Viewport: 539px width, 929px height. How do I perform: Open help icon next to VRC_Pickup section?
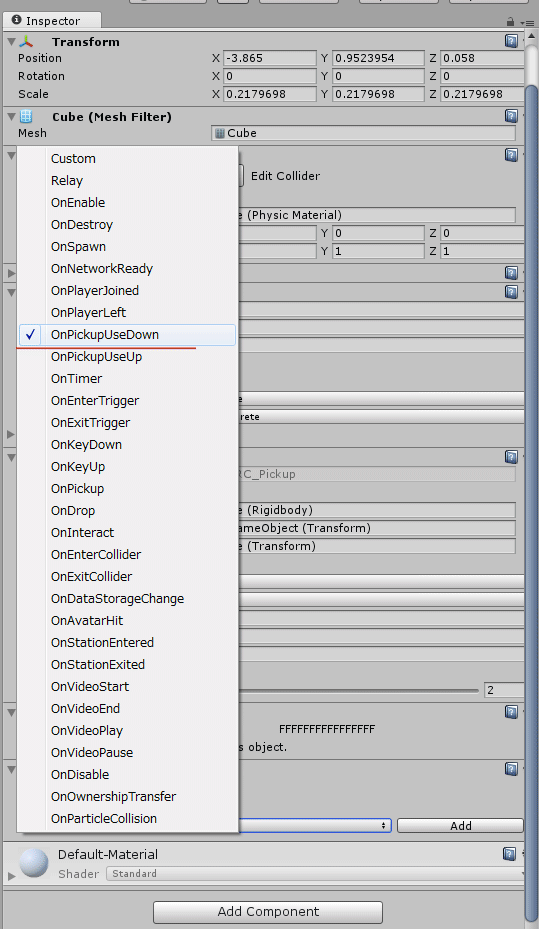pyautogui.click(x=511, y=457)
